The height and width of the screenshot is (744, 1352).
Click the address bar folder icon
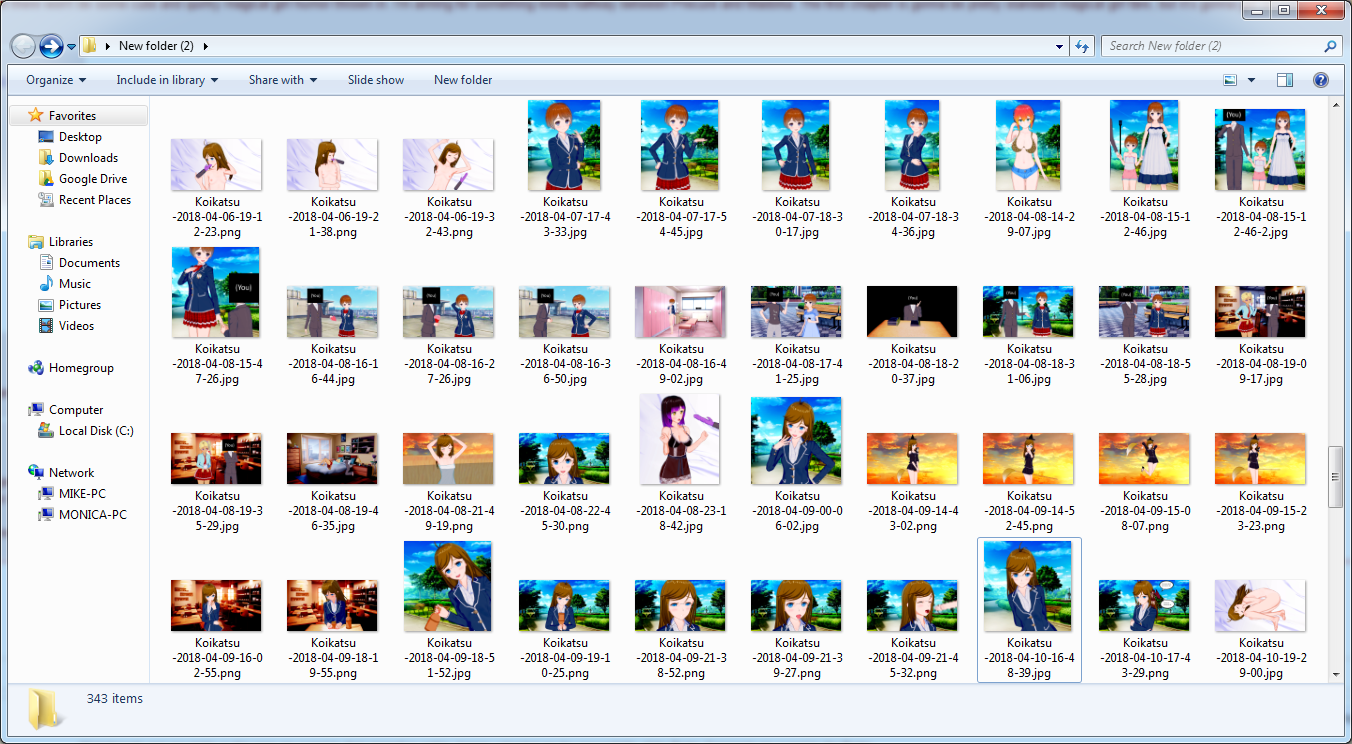(x=90, y=46)
